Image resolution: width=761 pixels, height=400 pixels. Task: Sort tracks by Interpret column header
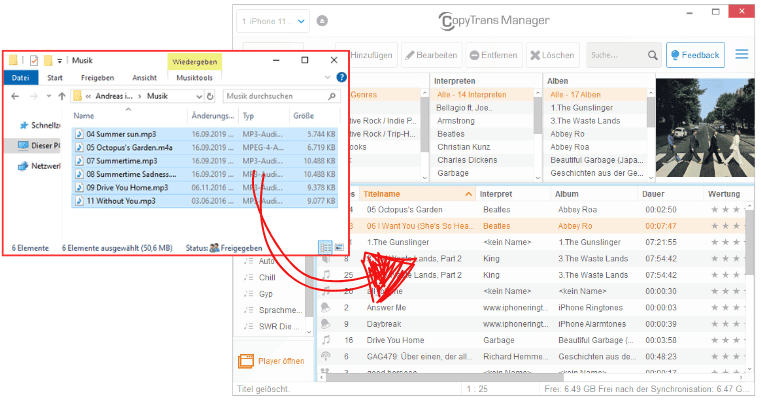click(x=513, y=194)
